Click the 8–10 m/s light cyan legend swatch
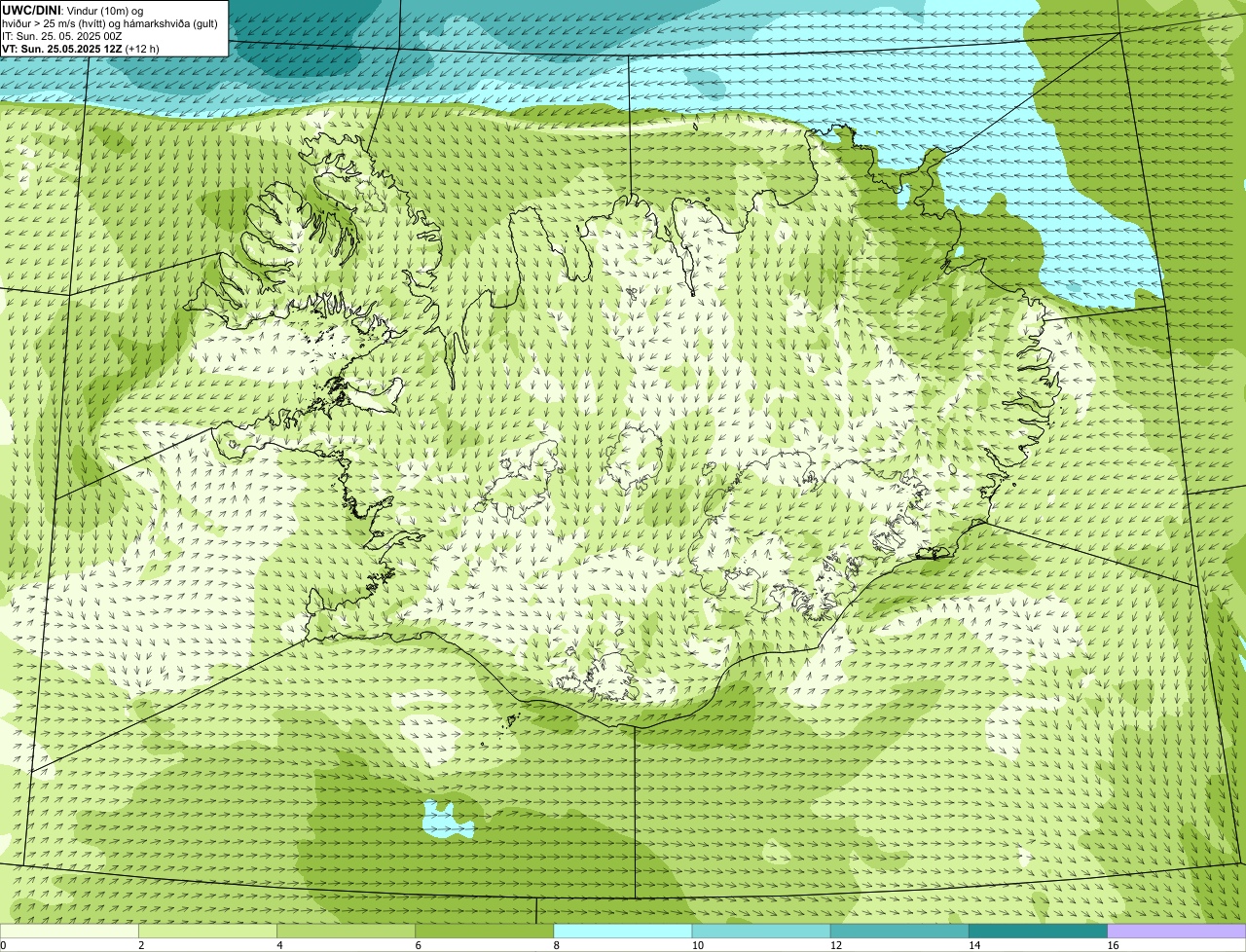 pyautogui.click(x=622, y=931)
